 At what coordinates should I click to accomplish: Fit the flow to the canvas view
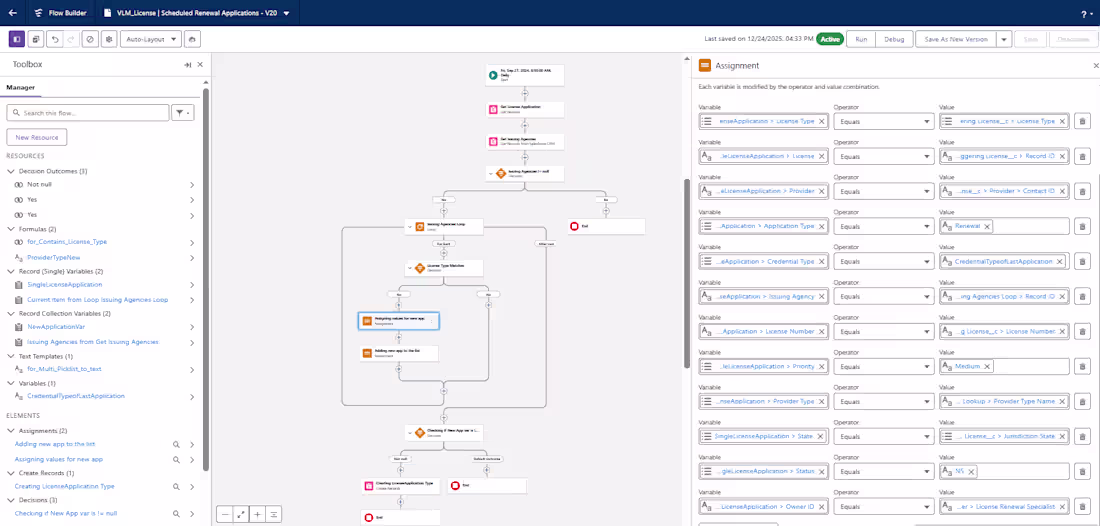click(241, 514)
